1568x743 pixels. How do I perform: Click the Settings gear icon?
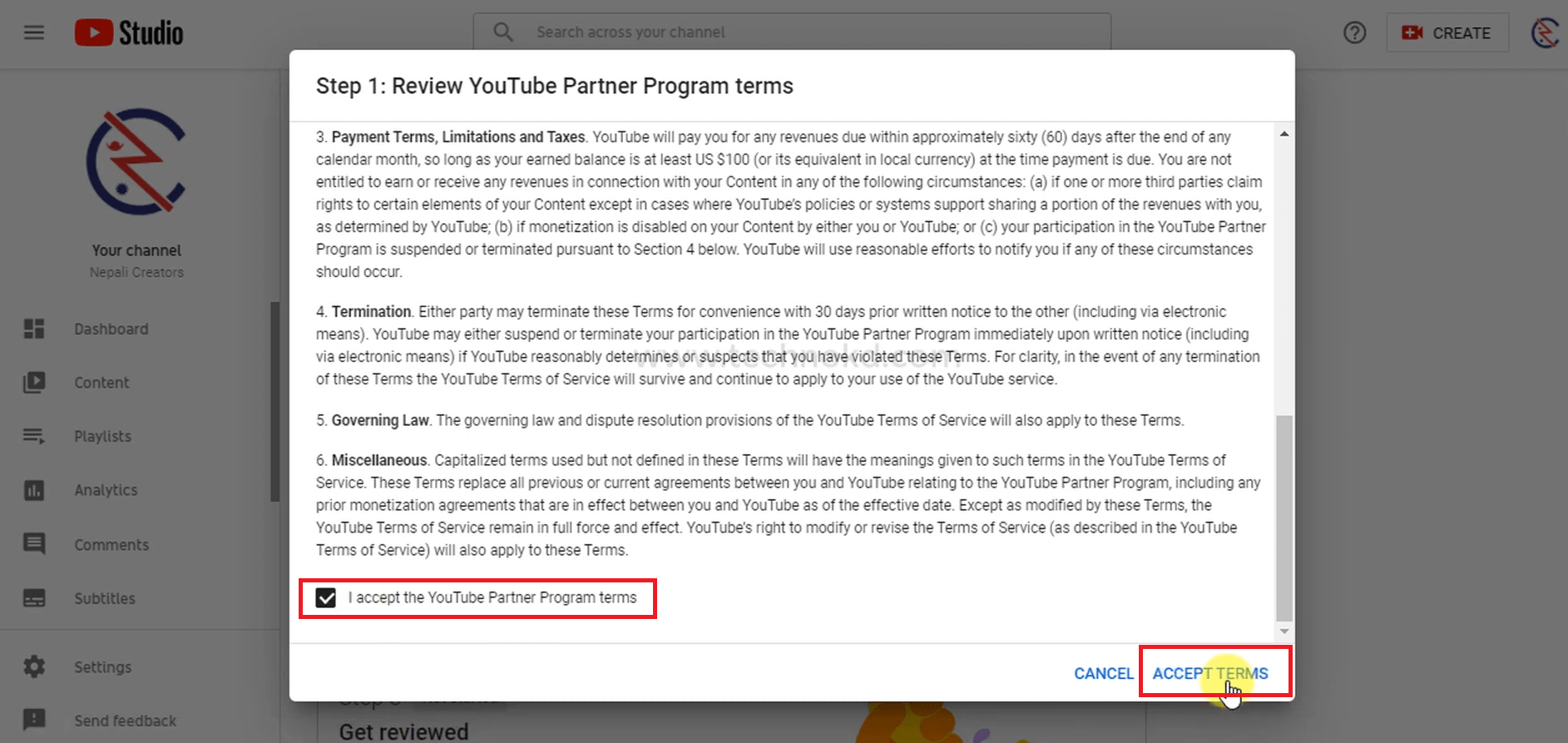[x=34, y=666]
